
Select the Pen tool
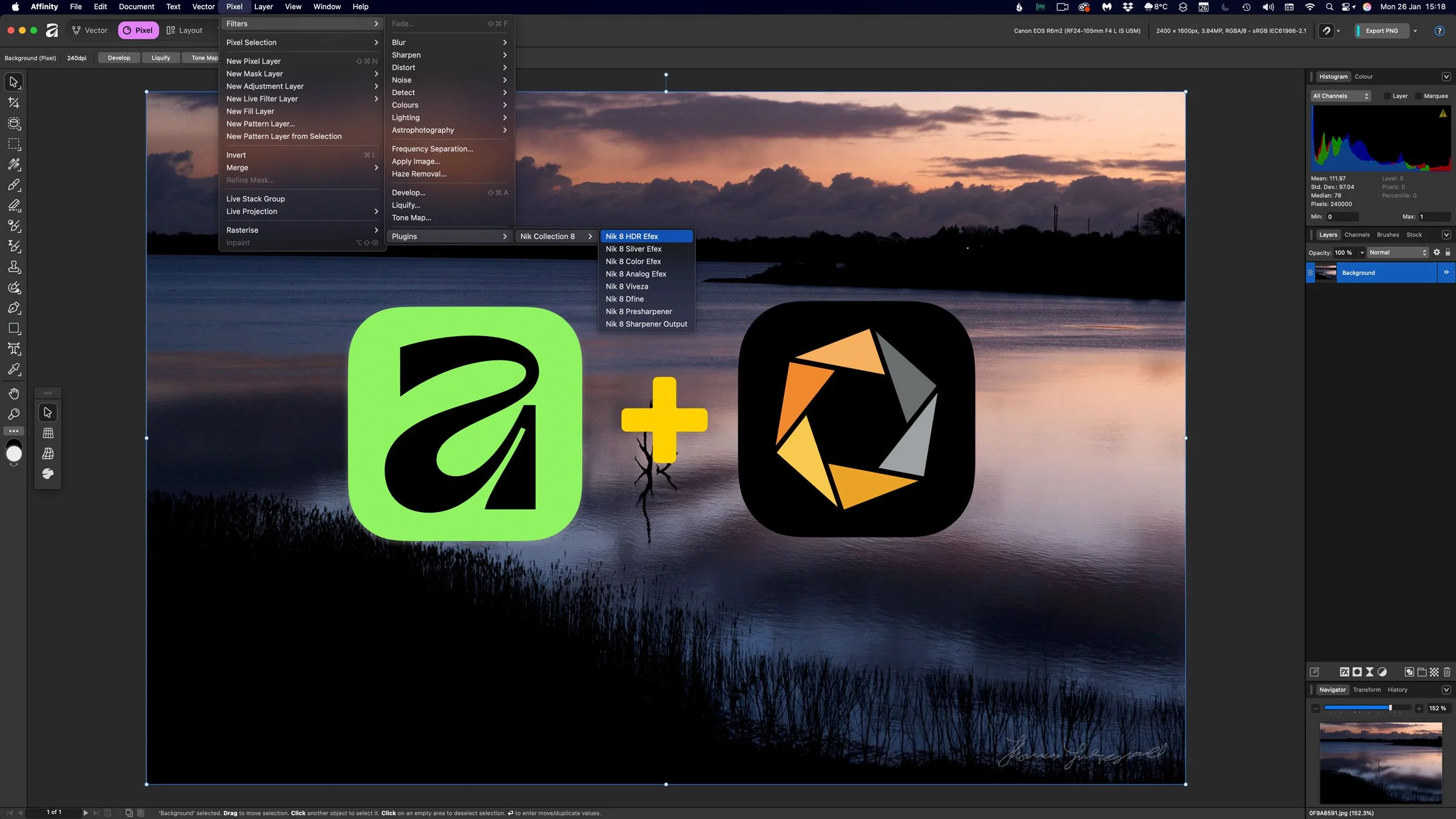pos(14,308)
